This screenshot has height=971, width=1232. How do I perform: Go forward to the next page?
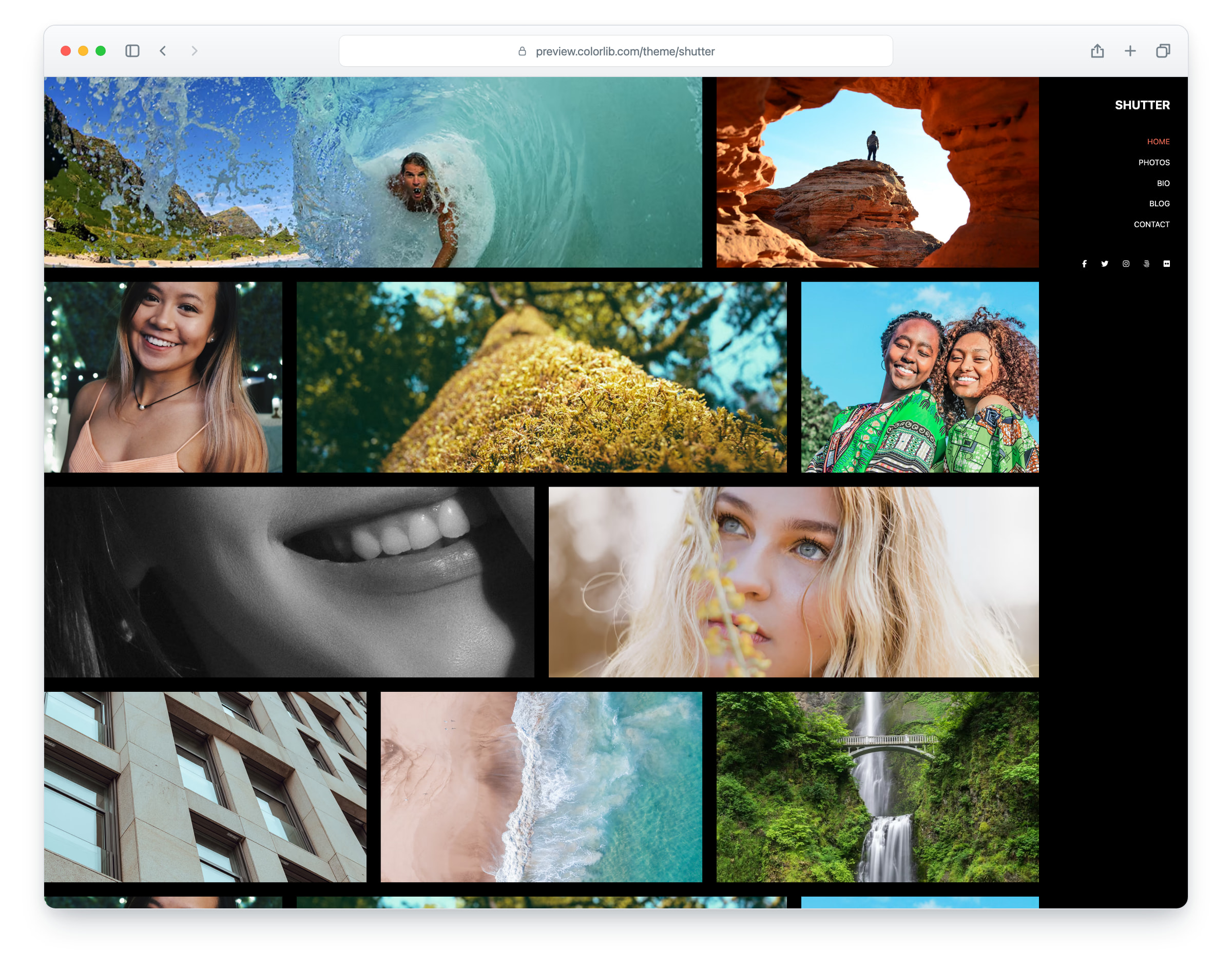click(x=195, y=51)
